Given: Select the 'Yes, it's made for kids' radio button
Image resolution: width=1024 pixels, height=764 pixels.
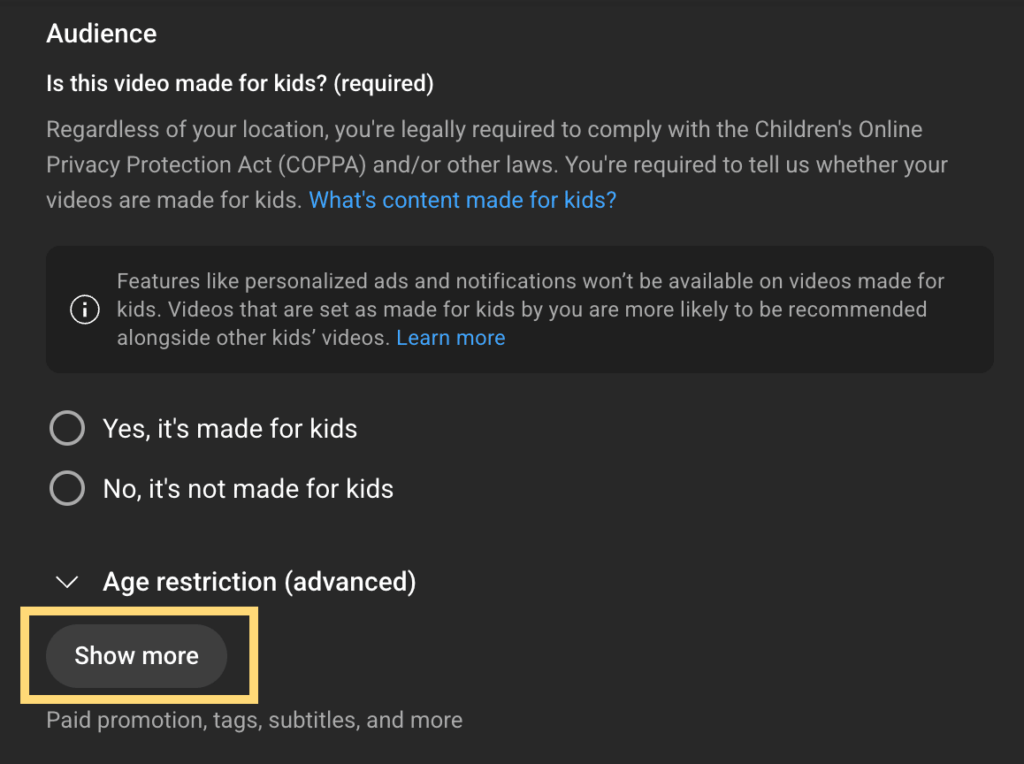Looking at the screenshot, I should click(67, 428).
